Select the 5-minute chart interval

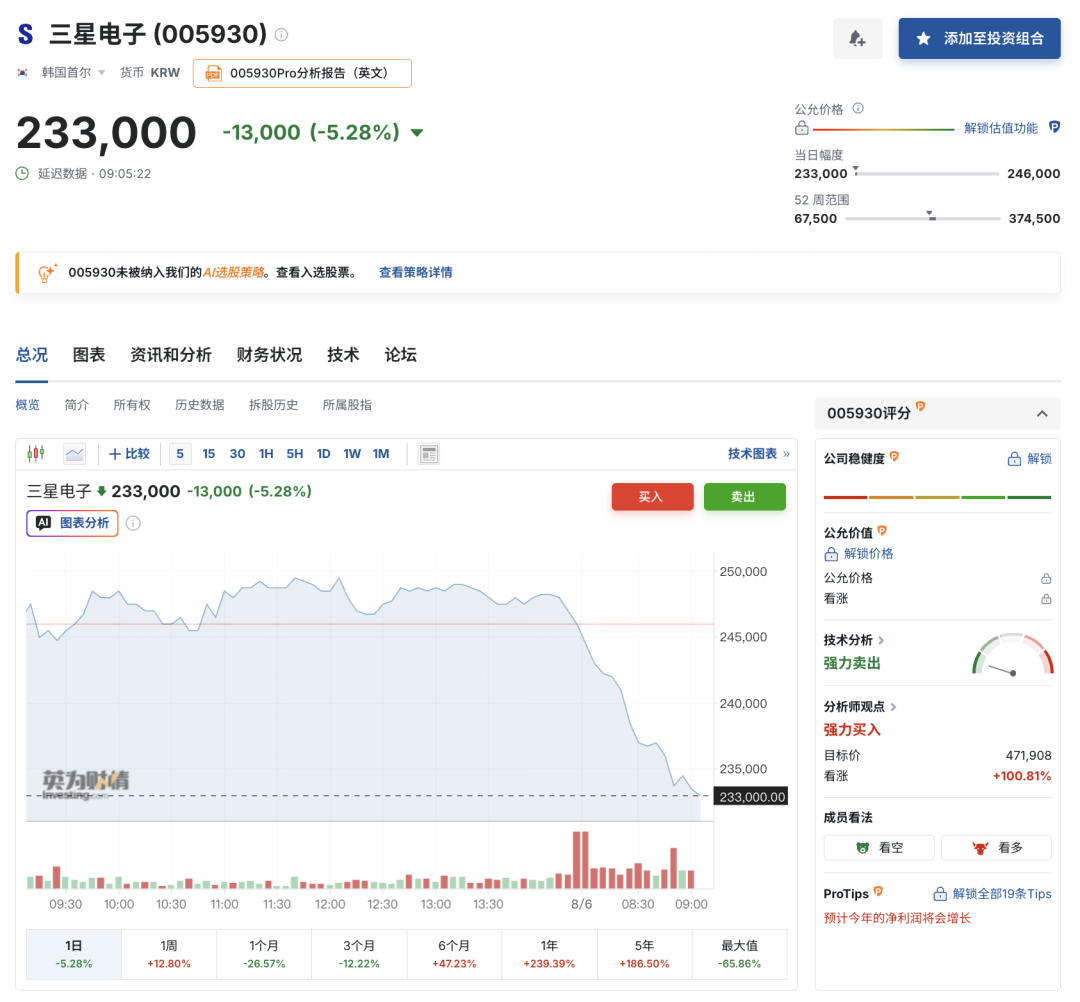point(180,454)
